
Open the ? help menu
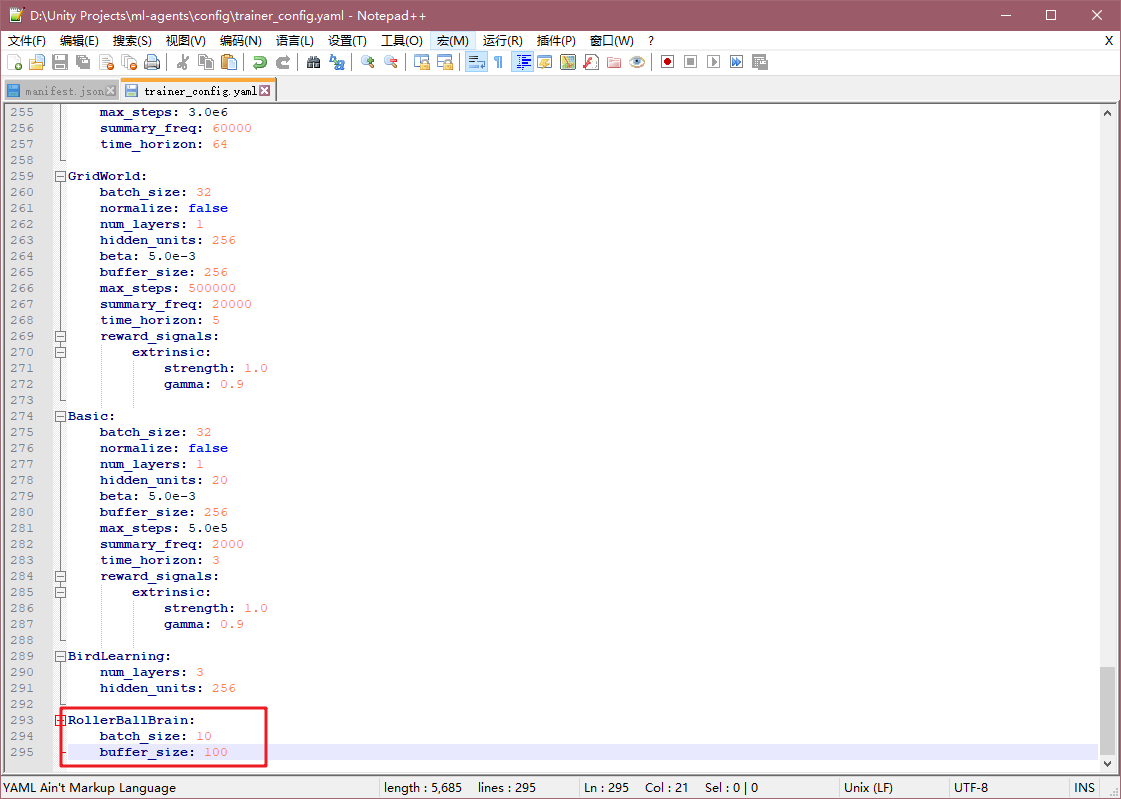651,41
